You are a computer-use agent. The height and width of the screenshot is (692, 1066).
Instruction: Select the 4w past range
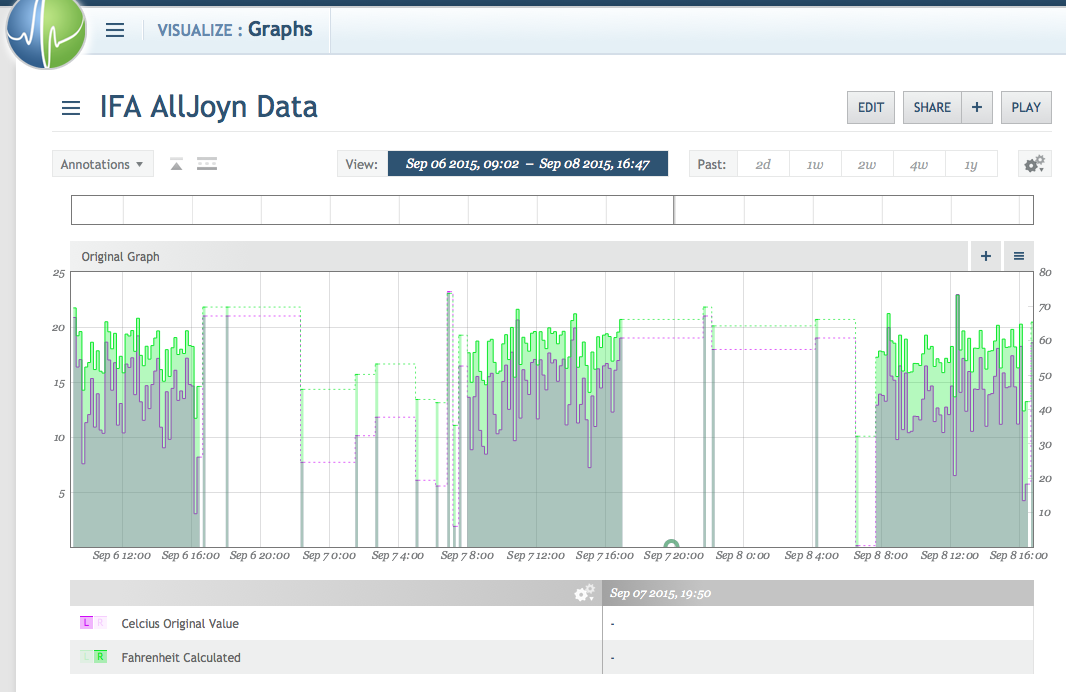click(918, 165)
